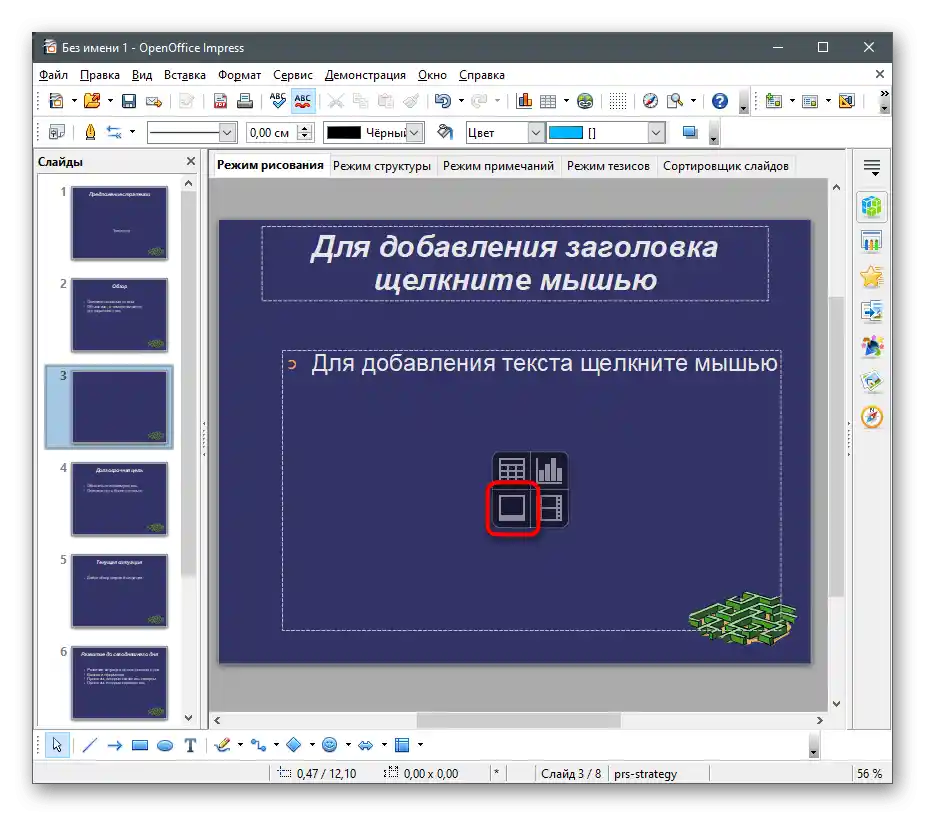
Task: Open Custom Animation star in the sidebar
Action: click(872, 277)
